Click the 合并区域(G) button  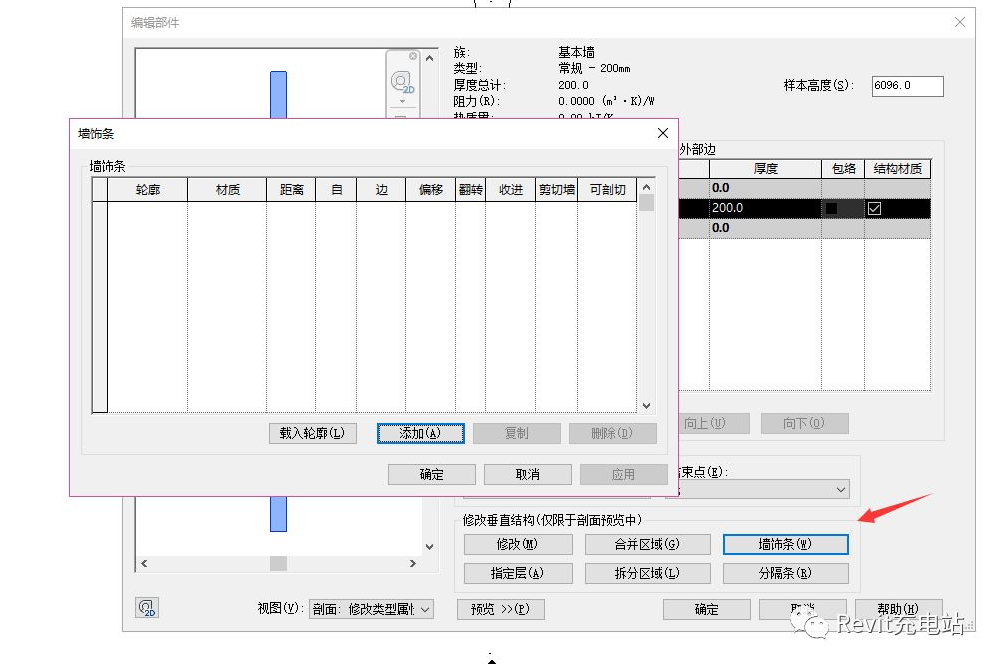coord(647,544)
